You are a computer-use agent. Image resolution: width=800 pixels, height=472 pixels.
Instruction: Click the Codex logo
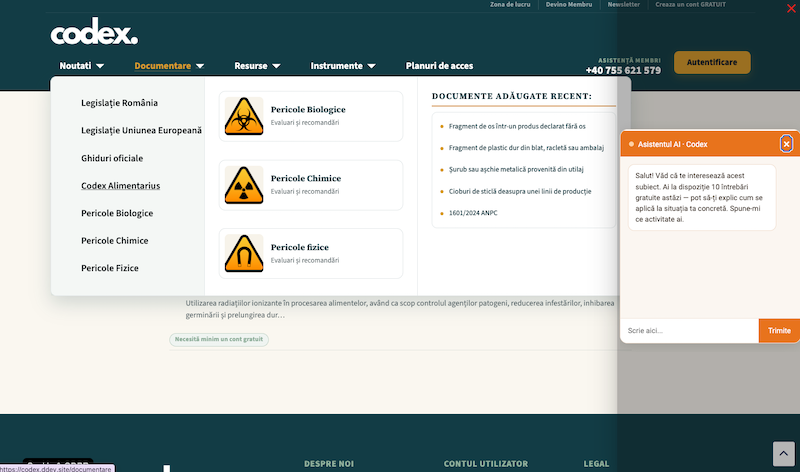(94, 32)
